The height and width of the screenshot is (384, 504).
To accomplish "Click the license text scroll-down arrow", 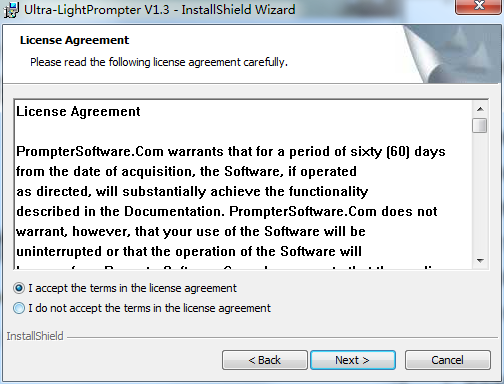I will (480, 261).
